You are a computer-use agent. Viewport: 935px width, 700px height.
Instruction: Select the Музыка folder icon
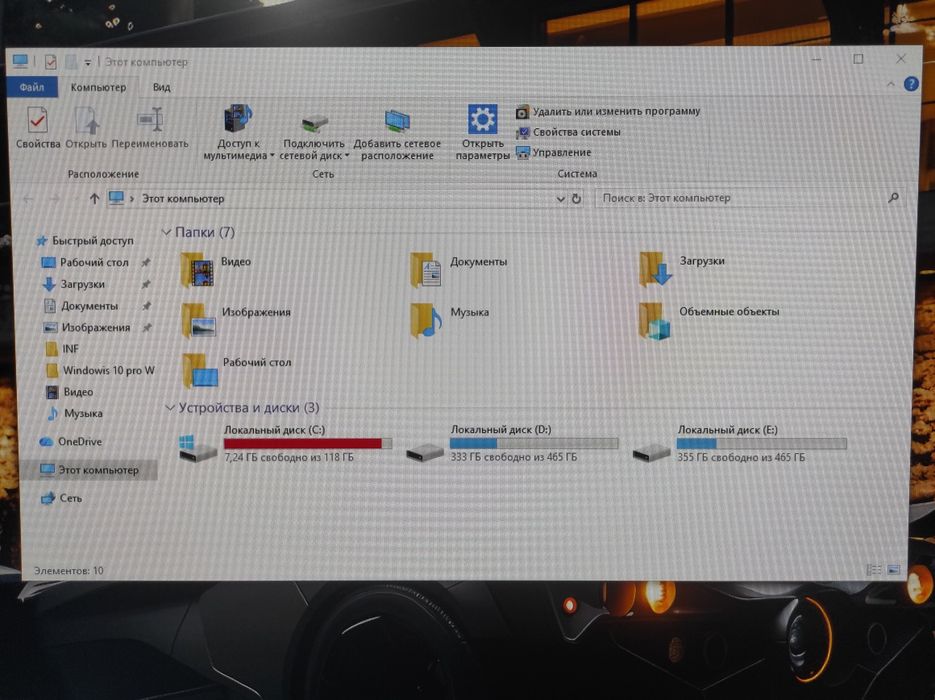[426, 320]
